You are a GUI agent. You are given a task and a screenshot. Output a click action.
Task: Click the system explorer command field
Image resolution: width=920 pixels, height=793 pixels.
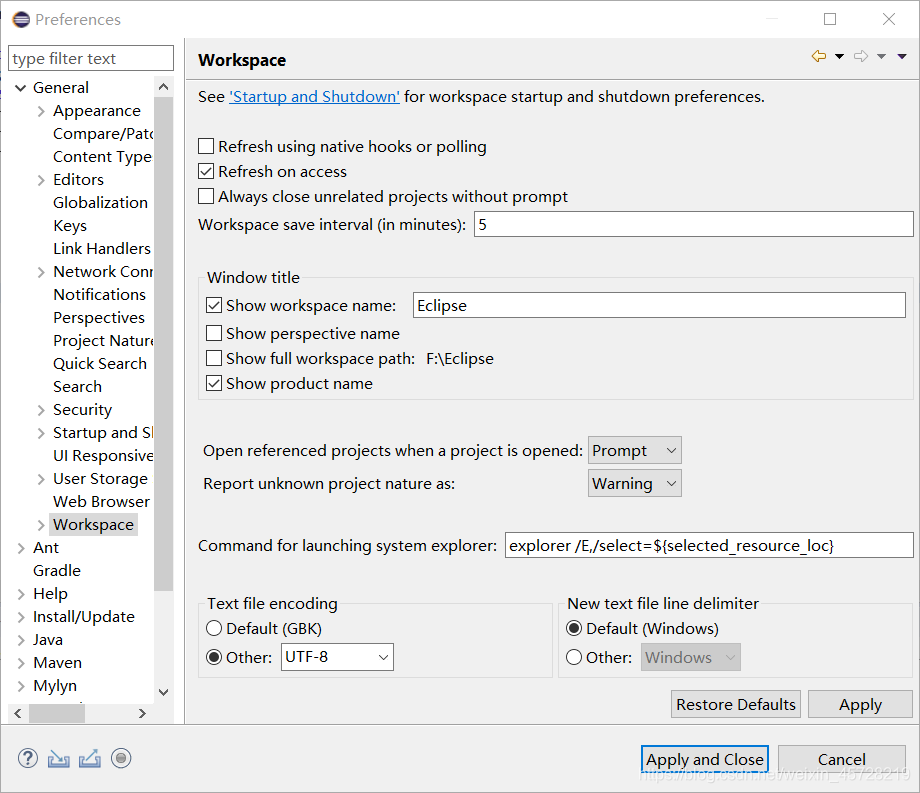pos(709,545)
